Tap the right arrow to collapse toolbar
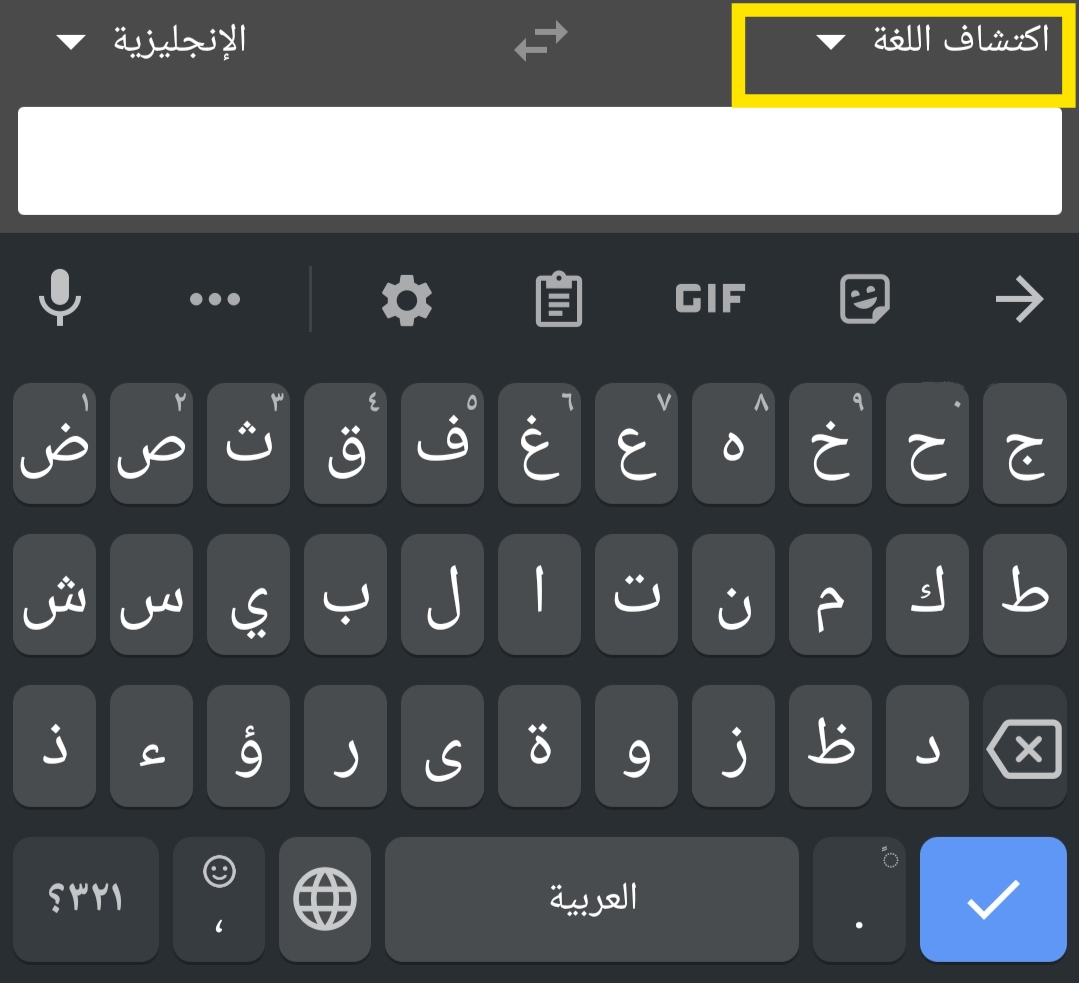 coord(1019,298)
